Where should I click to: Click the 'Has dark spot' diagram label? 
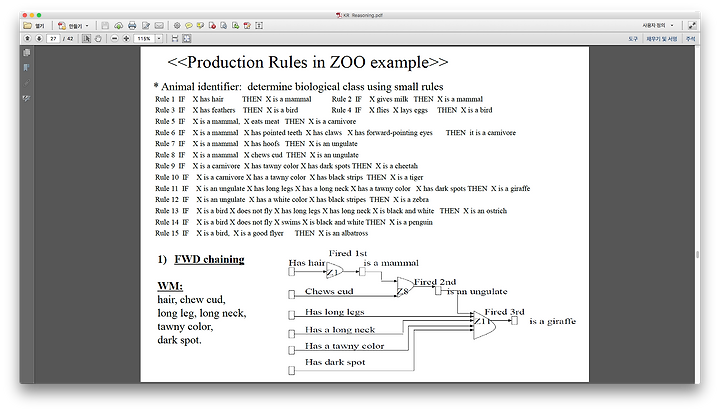click(x=335, y=362)
